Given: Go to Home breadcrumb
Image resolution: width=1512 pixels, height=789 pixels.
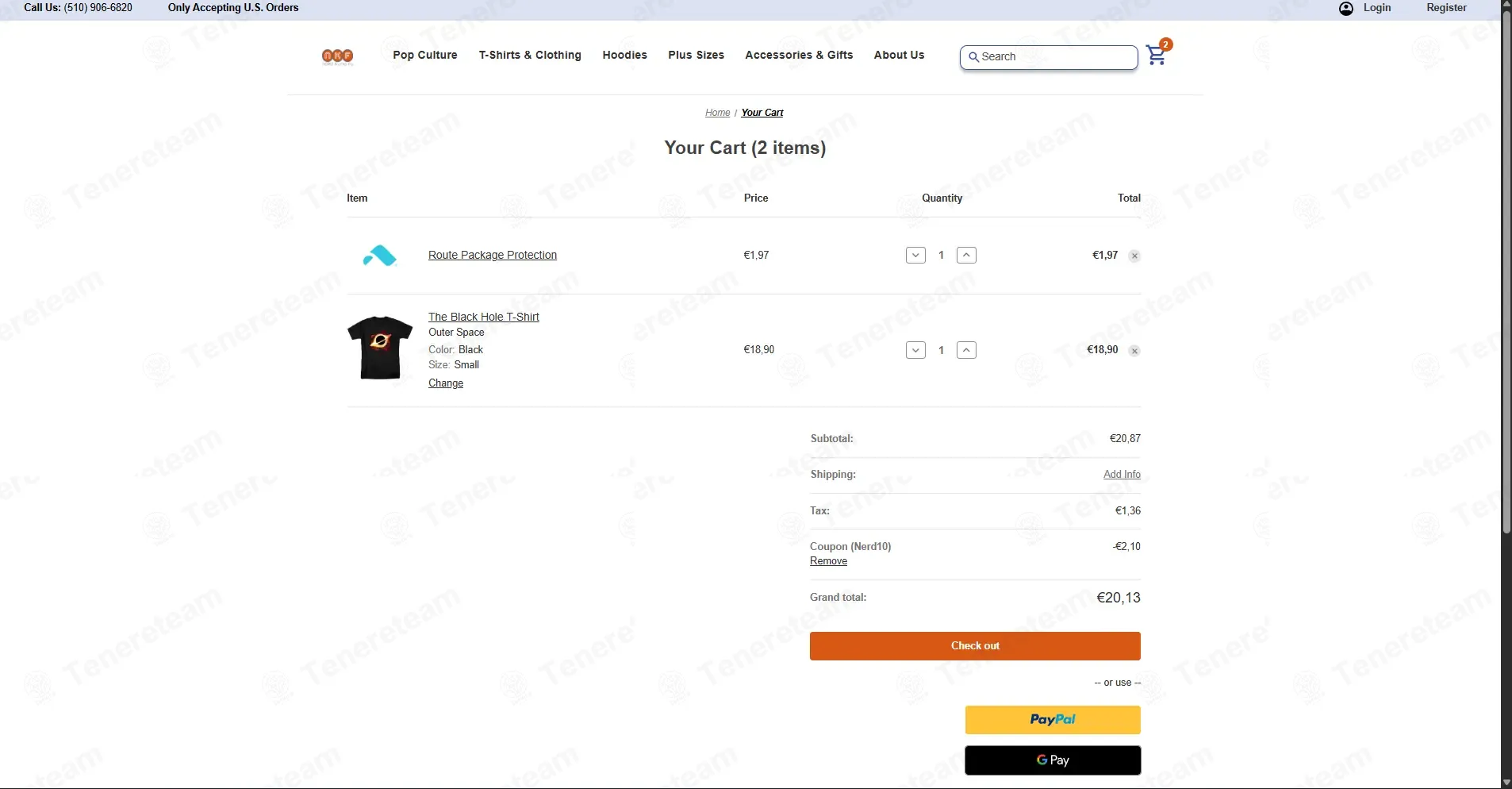Looking at the screenshot, I should (x=717, y=113).
